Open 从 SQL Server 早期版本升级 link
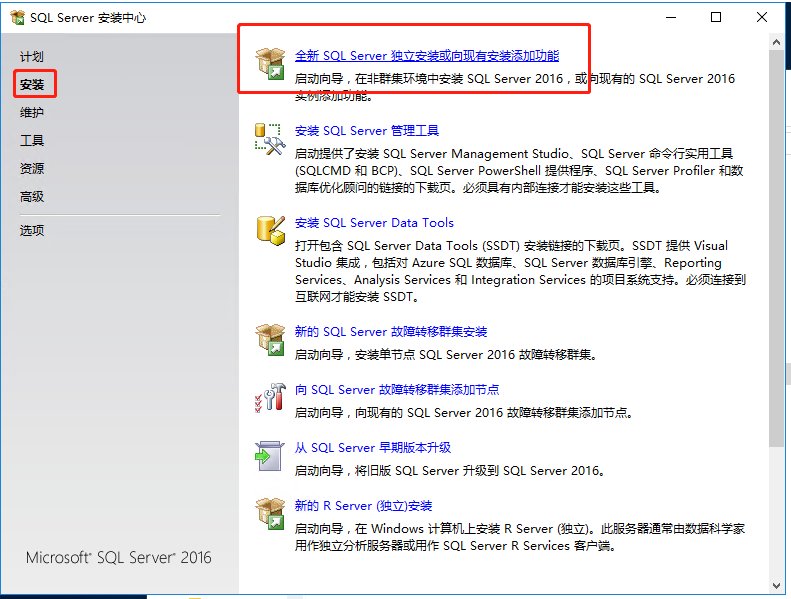The width and height of the screenshot is (791, 599). 373,448
